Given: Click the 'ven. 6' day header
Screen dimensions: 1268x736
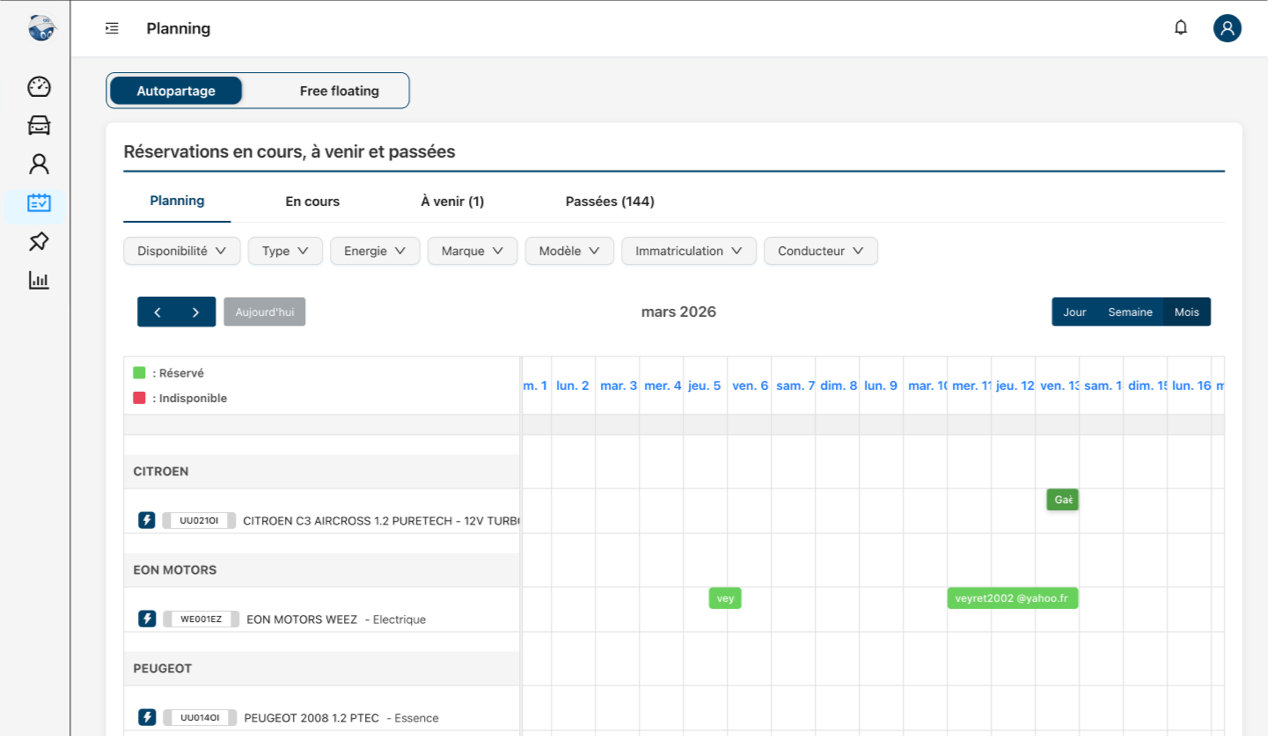Looking at the screenshot, I should pos(750,385).
